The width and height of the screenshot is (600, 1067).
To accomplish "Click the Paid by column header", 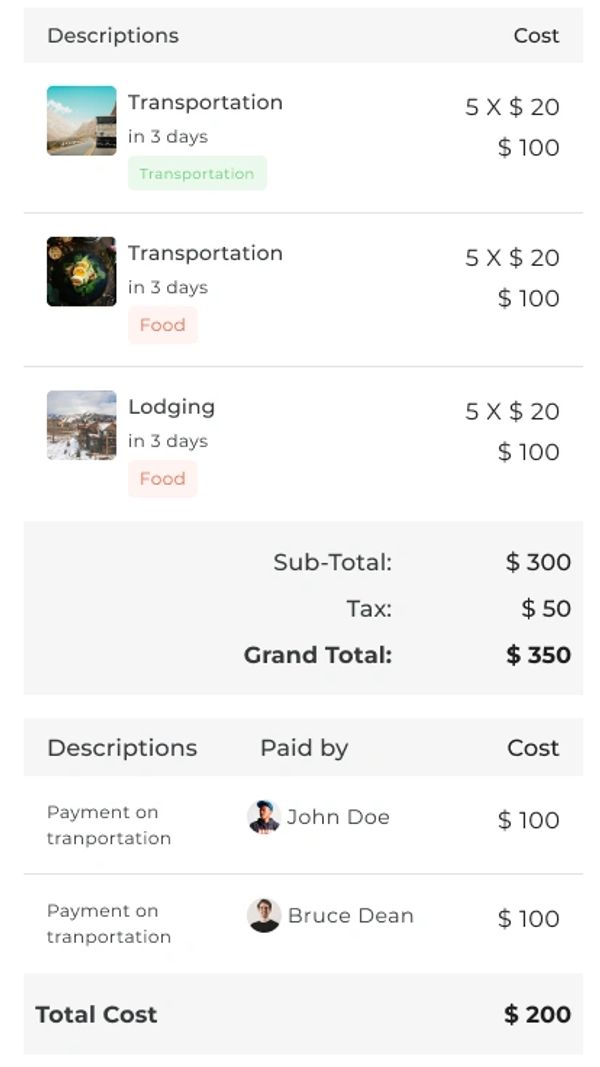I will pyautogui.click(x=304, y=748).
